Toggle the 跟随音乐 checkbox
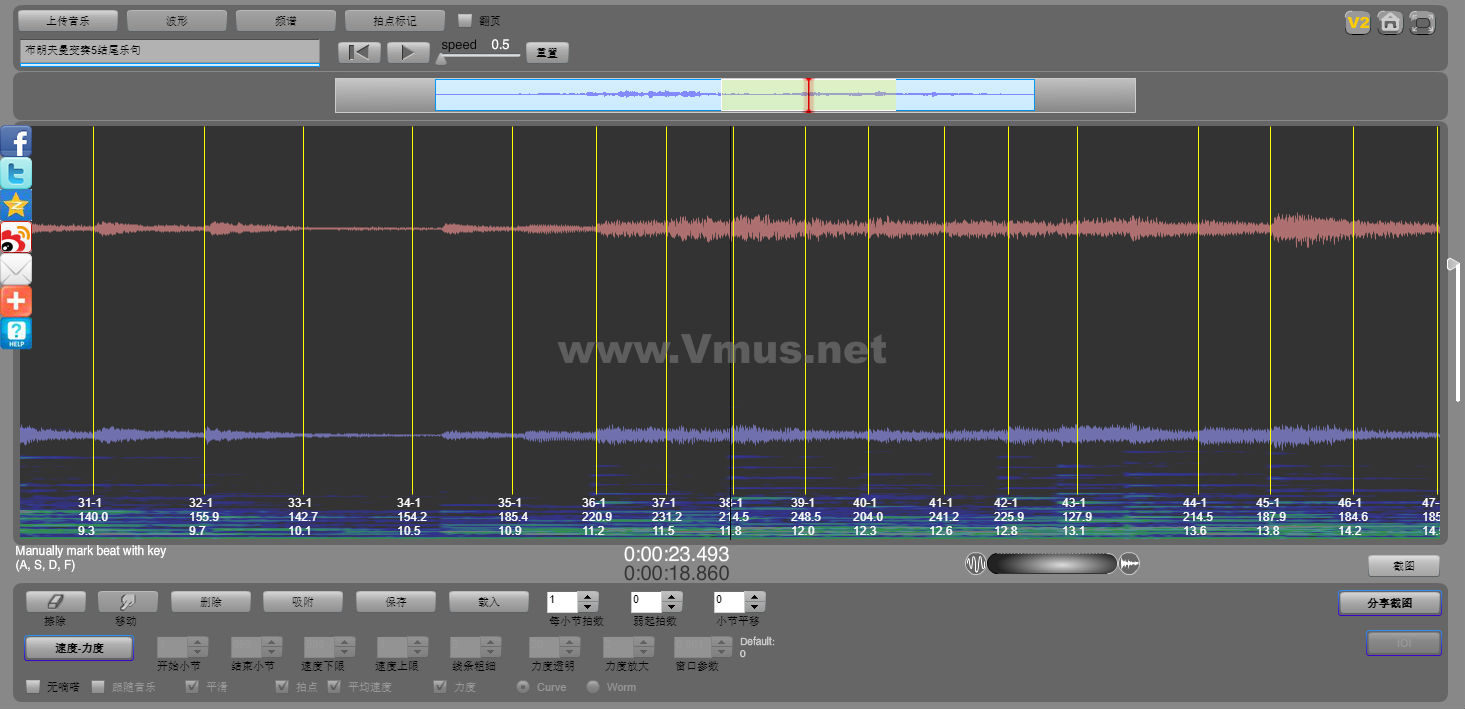This screenshot has height=709, width=1465. pyautogui.click(x=98, y=687)
